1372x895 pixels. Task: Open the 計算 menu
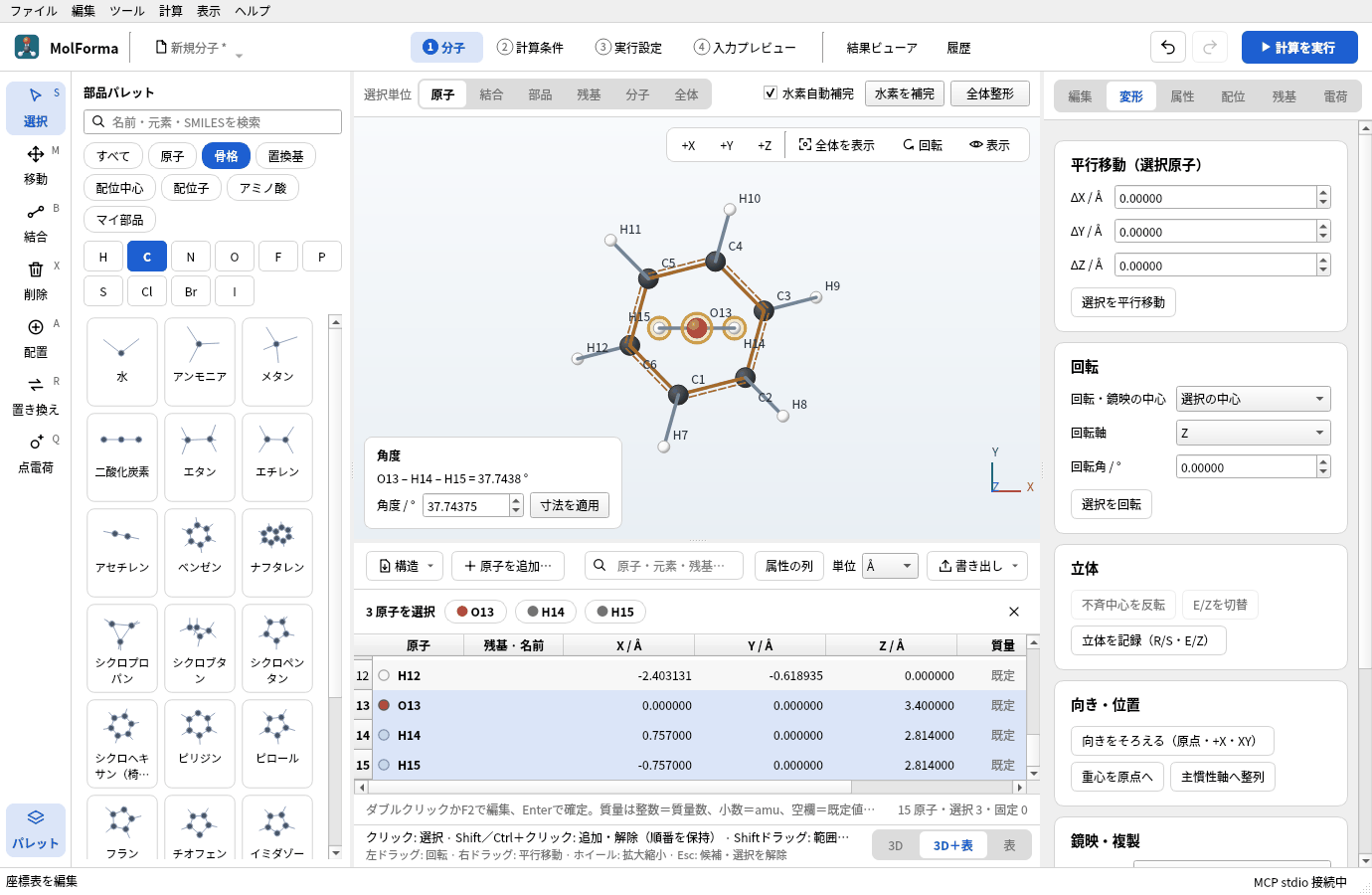tap(171, 11)
